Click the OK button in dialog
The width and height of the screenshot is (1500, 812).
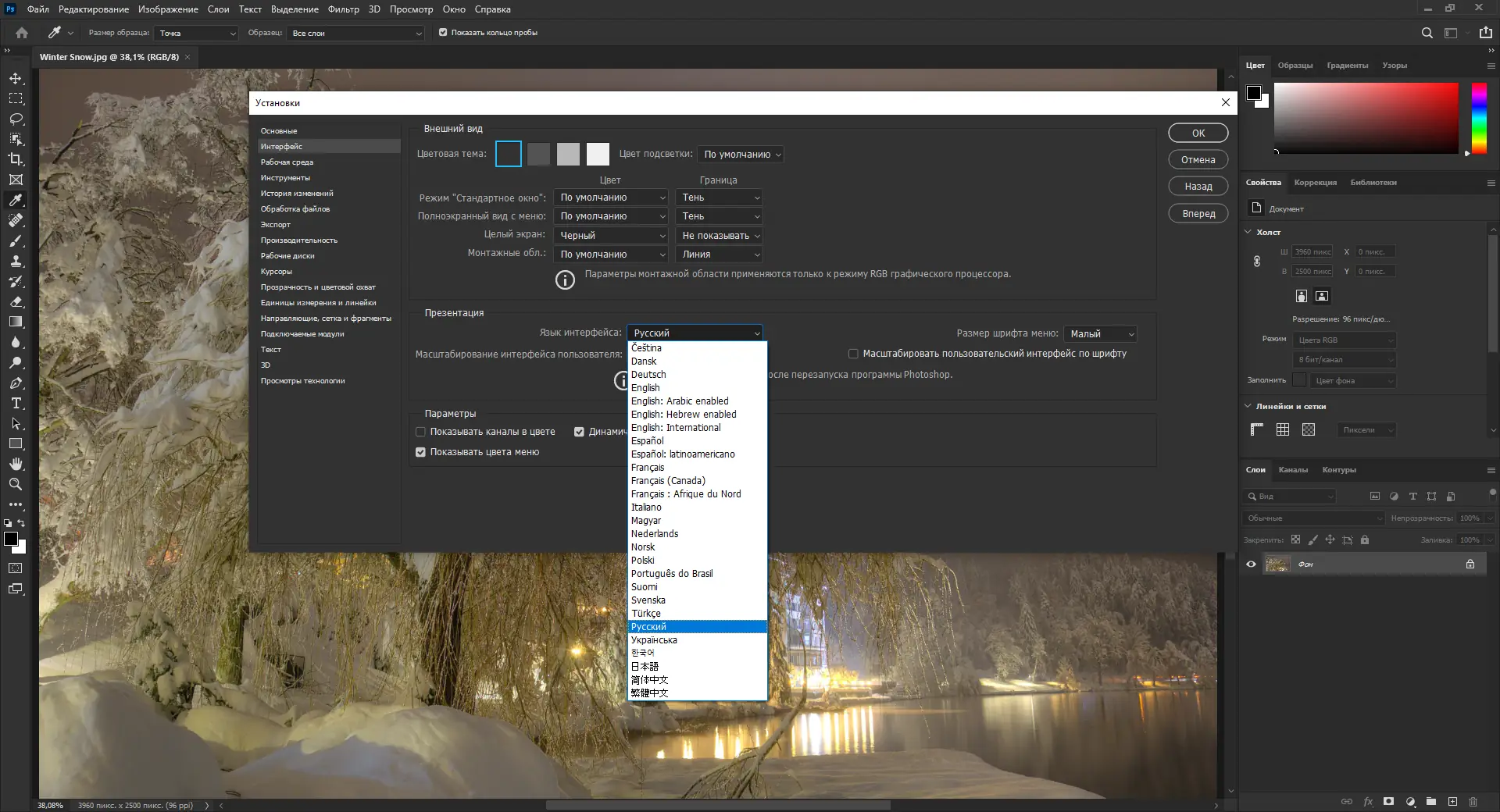[x=1198, y=134]
